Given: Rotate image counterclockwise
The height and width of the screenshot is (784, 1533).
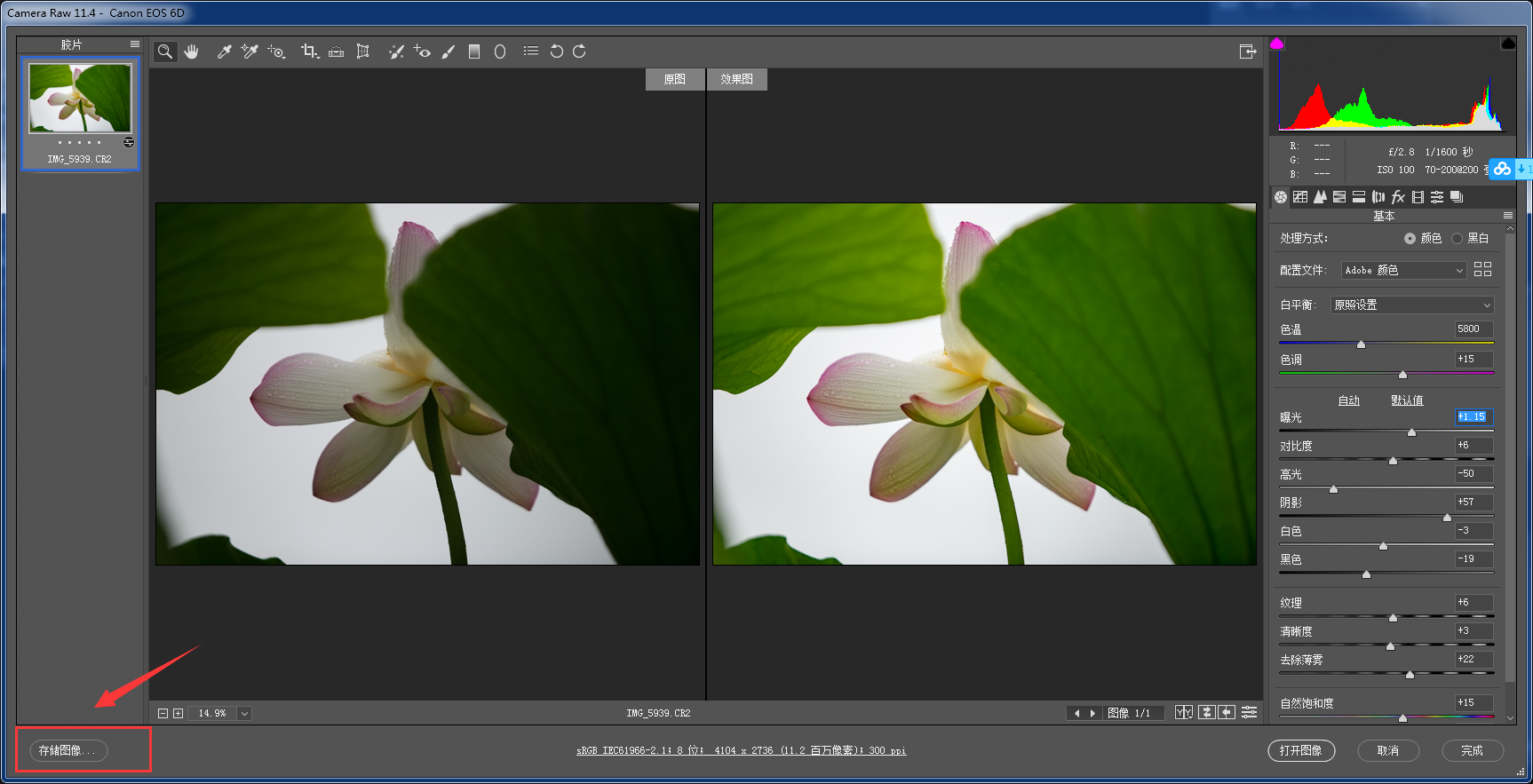Looking at the screenshot, I should click(x=557, y=51).
